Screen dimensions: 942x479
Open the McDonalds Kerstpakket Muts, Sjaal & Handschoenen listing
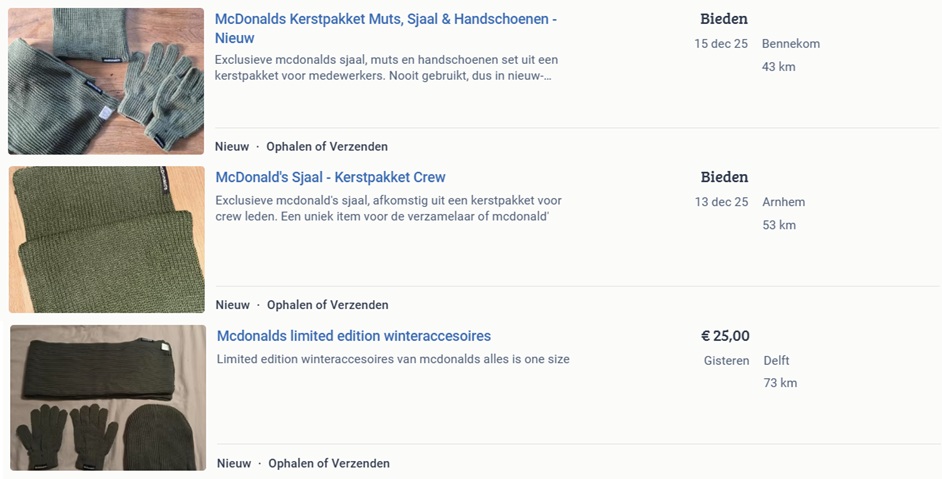(x=385, y=19)
